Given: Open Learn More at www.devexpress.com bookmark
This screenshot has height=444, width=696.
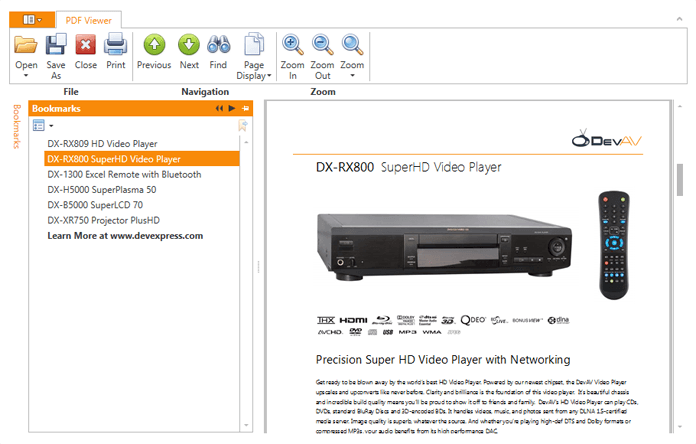Looking at the screenshot, I should tap(125, 236).
